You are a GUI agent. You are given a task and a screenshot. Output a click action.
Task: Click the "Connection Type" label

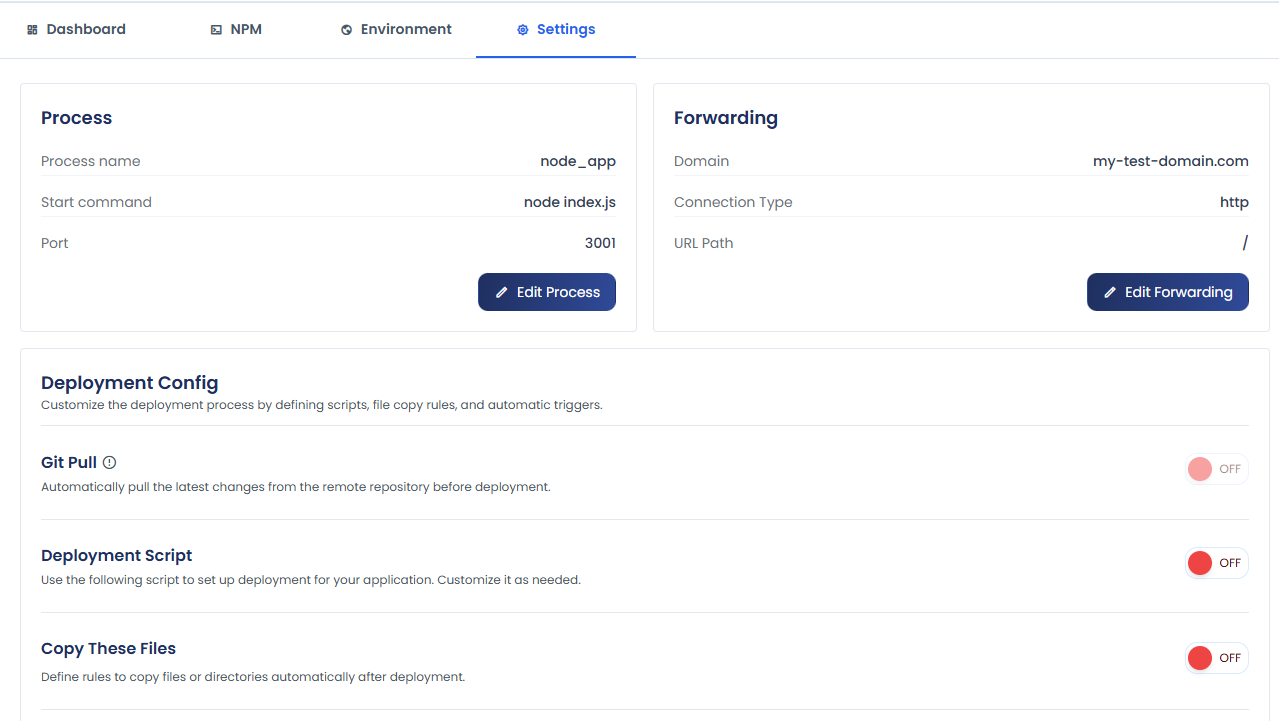tap(733, 202)
